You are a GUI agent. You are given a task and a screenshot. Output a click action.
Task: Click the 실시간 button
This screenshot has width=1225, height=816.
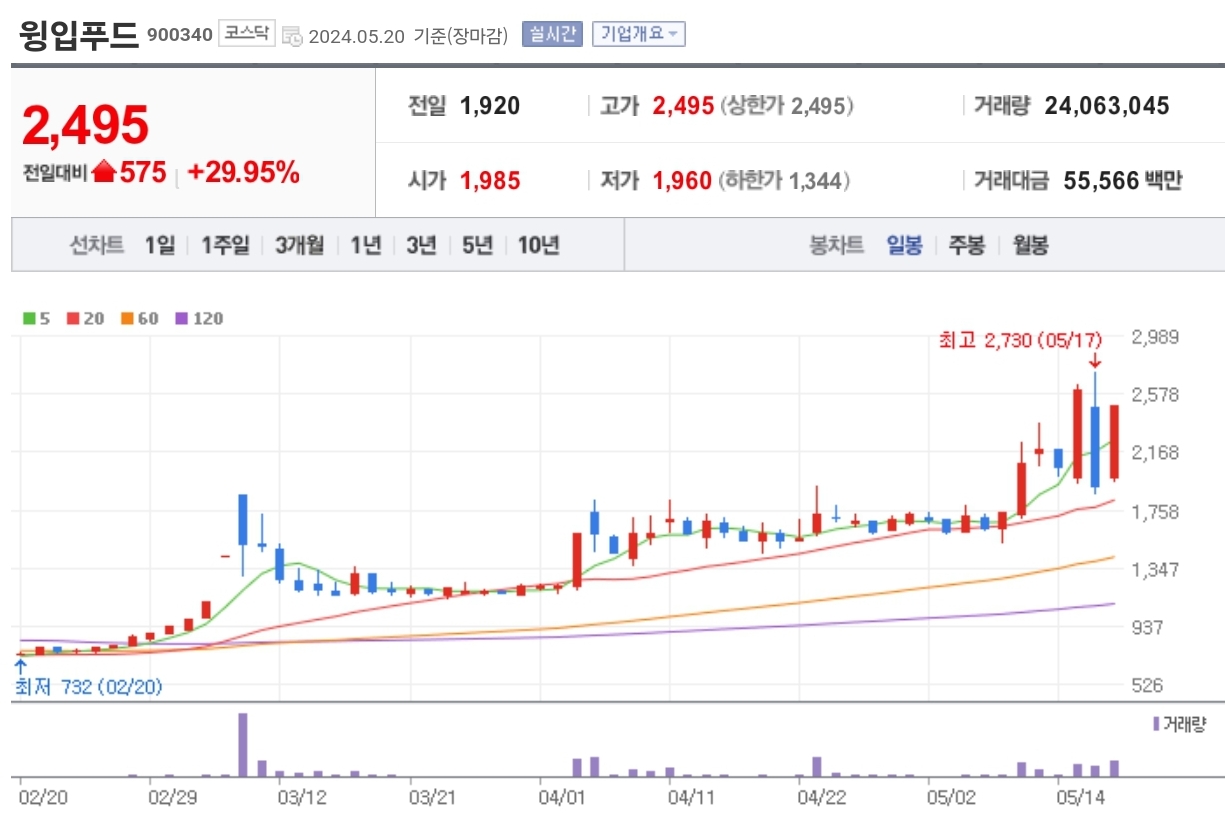click(x=552, y=34)
